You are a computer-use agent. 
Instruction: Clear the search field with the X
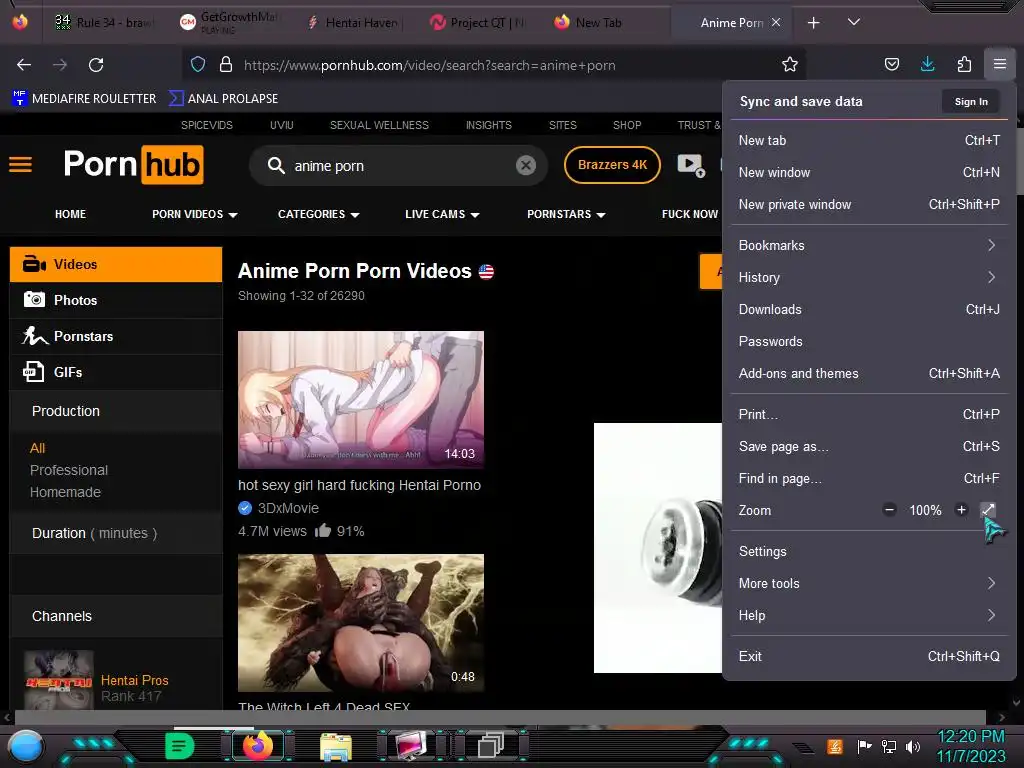(526, 165)
